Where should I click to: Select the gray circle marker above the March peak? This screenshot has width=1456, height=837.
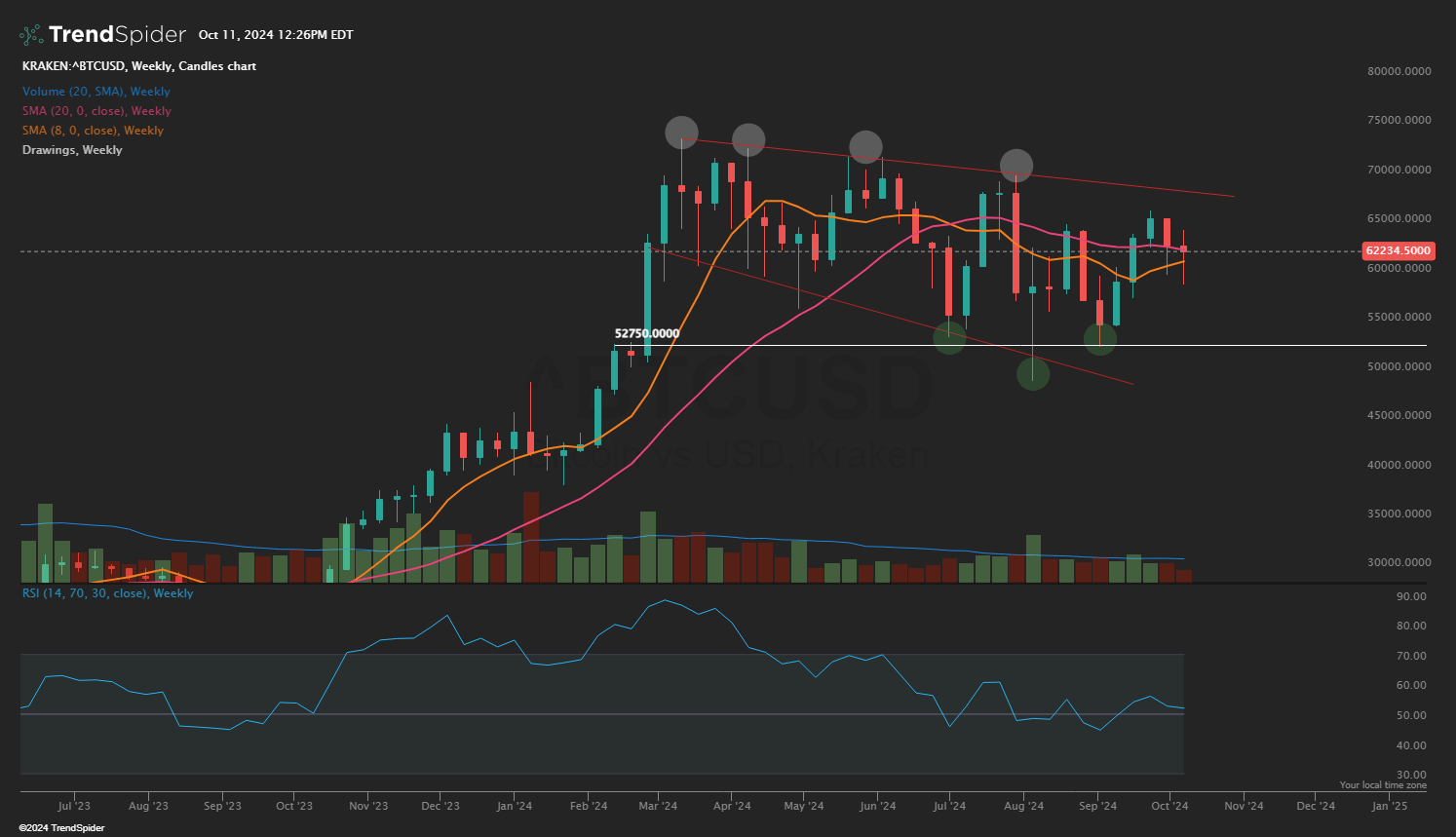pos(681,131)
